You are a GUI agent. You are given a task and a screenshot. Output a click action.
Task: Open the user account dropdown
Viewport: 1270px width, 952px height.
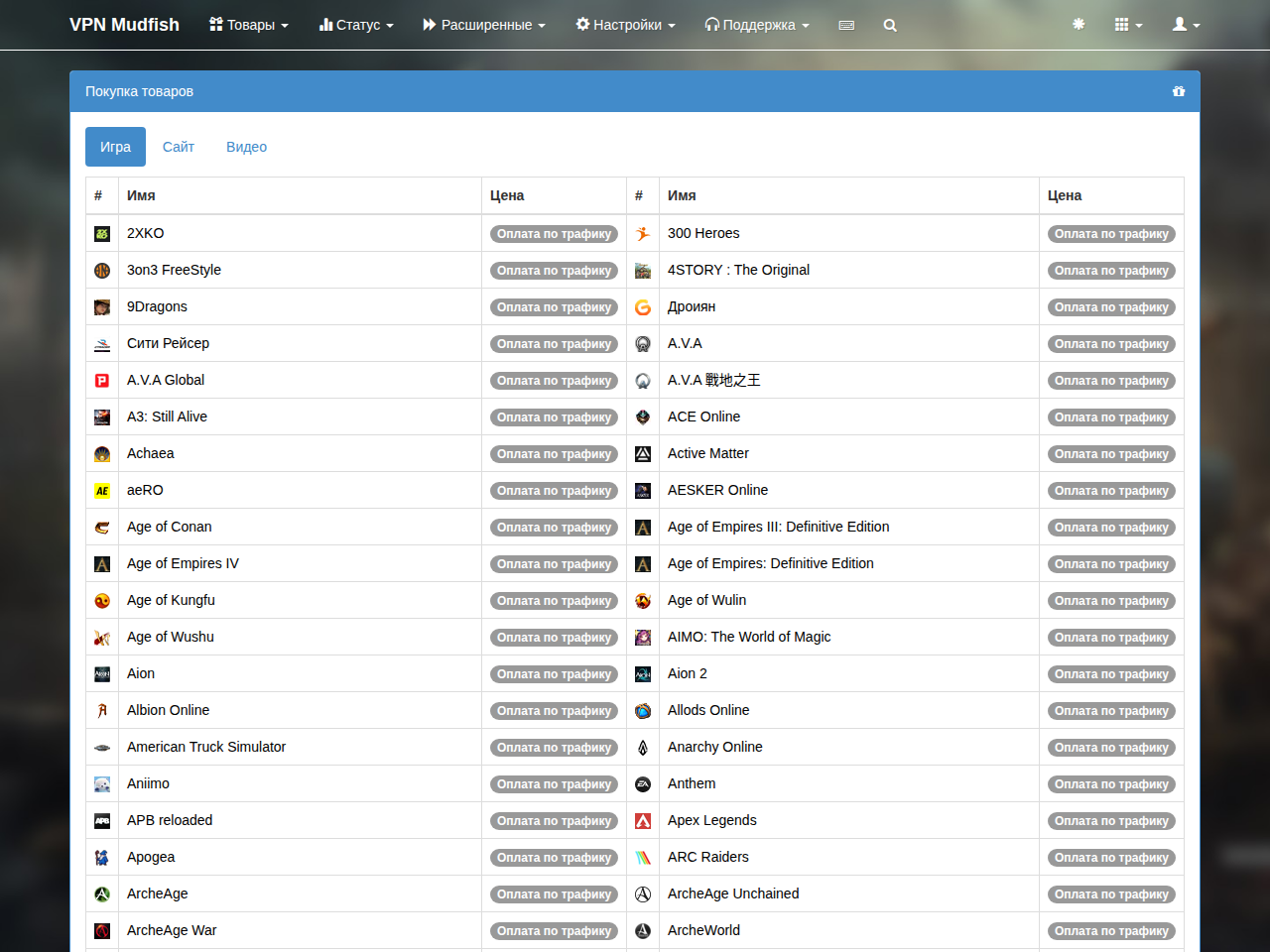[1186, 25]
